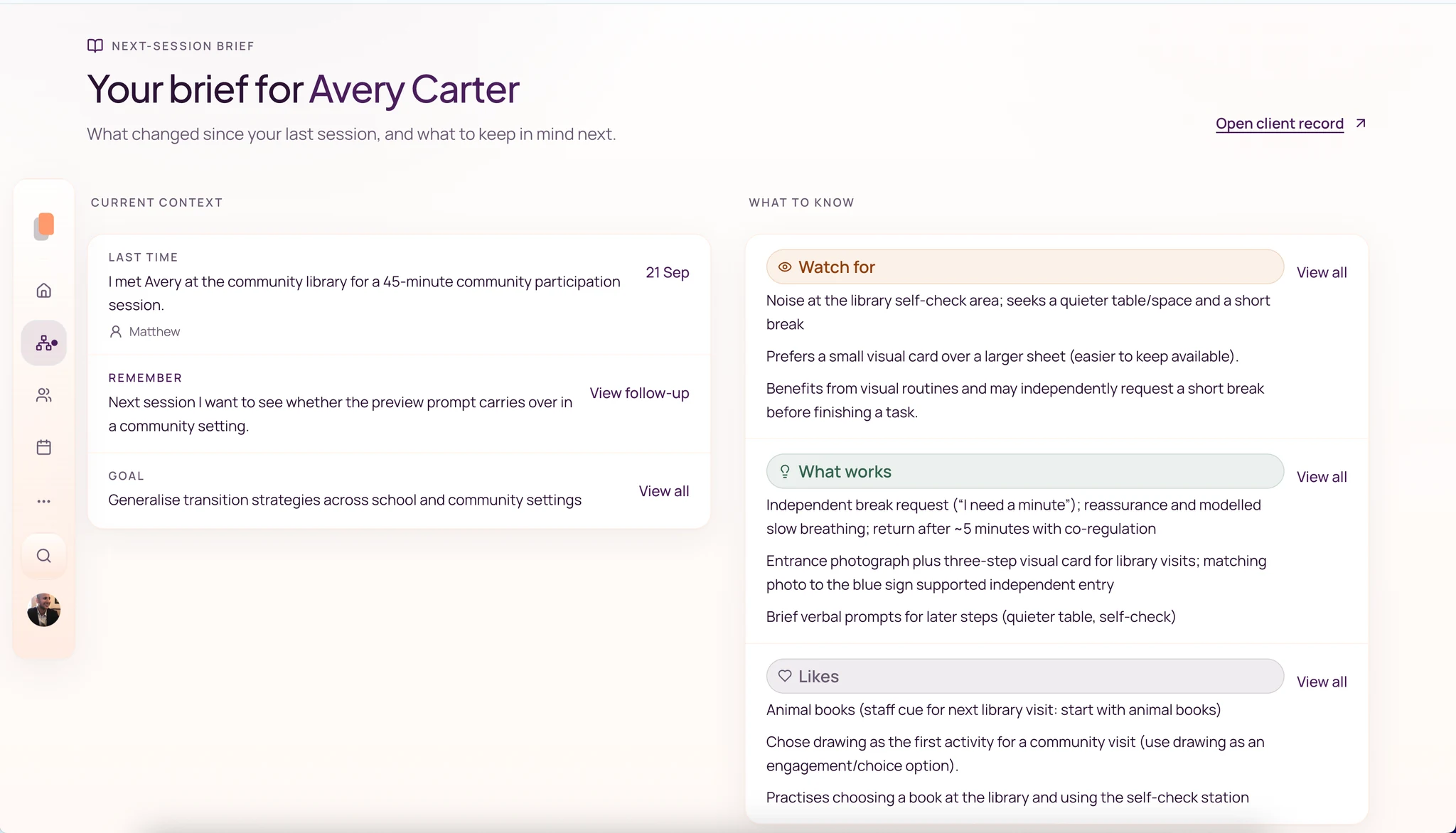
Task: Click the 21 Sep date
Action: (x=668, y=272)
